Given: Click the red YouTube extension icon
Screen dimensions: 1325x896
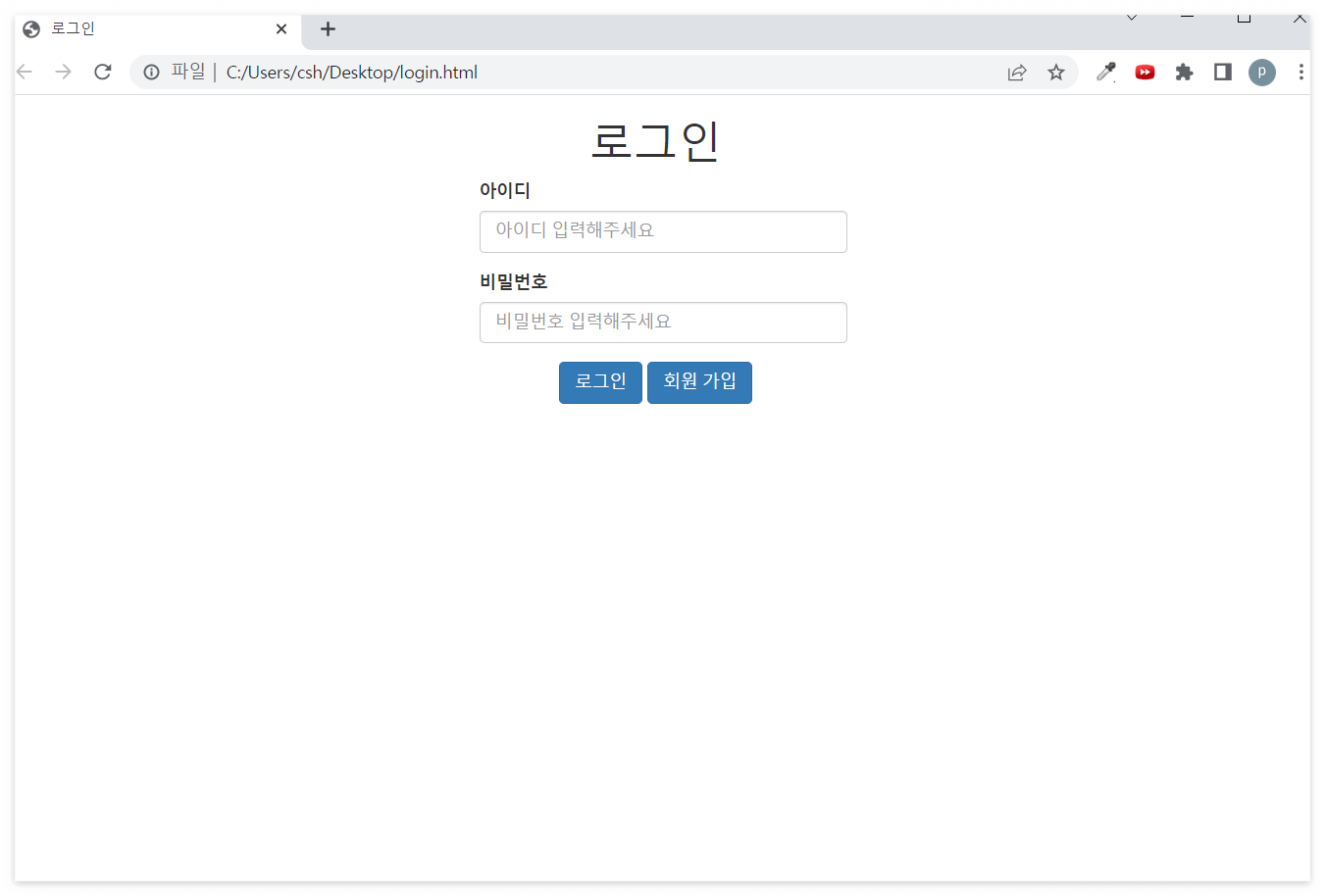Looking at the screenshot, I should click(1145, 72).
